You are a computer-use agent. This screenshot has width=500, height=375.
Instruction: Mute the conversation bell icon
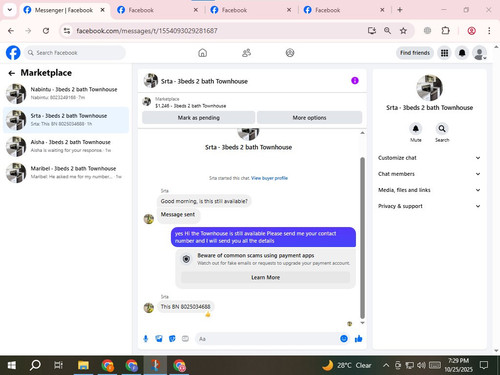416,128
